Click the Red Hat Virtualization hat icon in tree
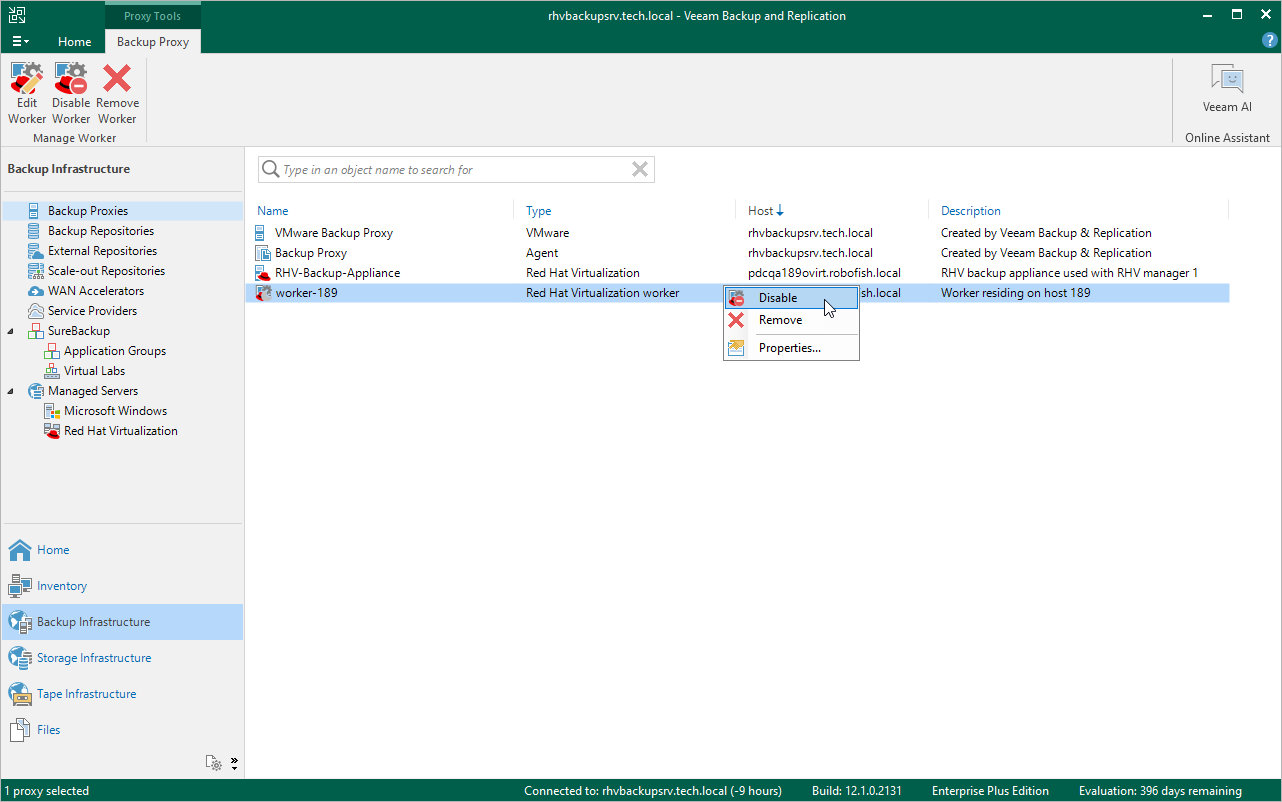 [x=52, y=431]
